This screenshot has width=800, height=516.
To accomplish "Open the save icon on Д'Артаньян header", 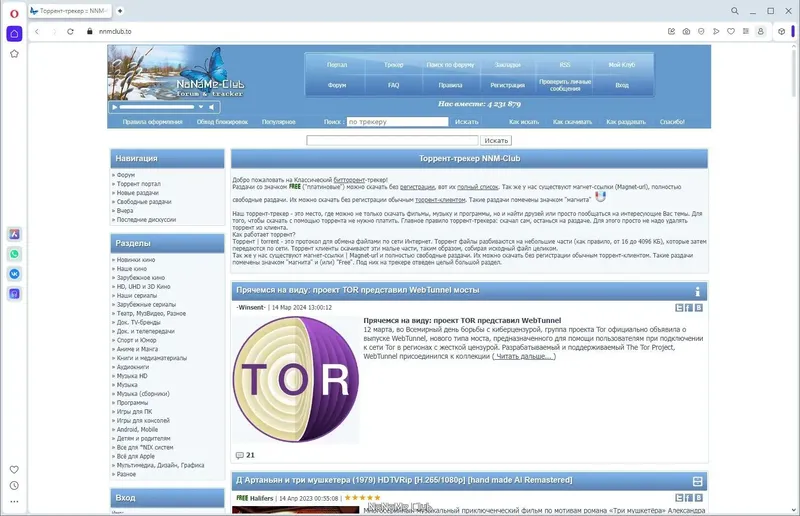I will click(697, 481).
